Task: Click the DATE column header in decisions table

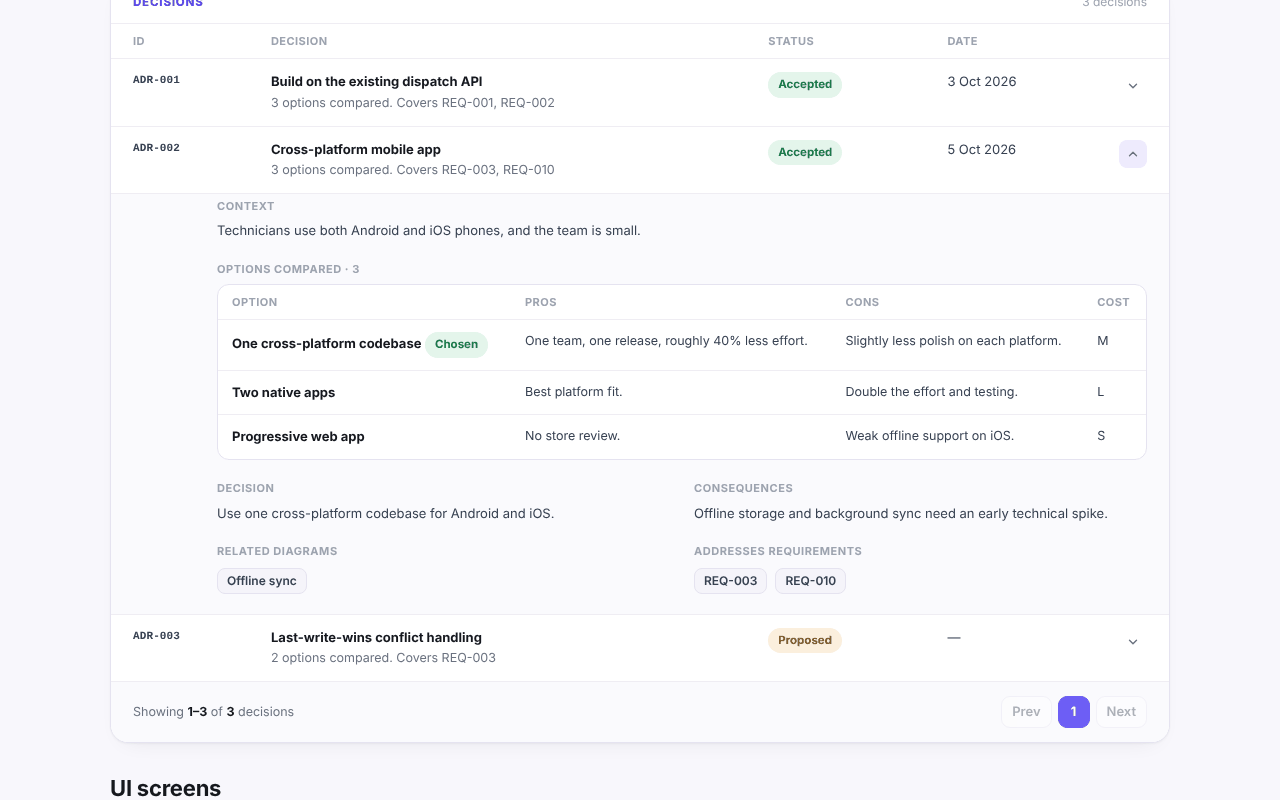Action: (963, 41)
